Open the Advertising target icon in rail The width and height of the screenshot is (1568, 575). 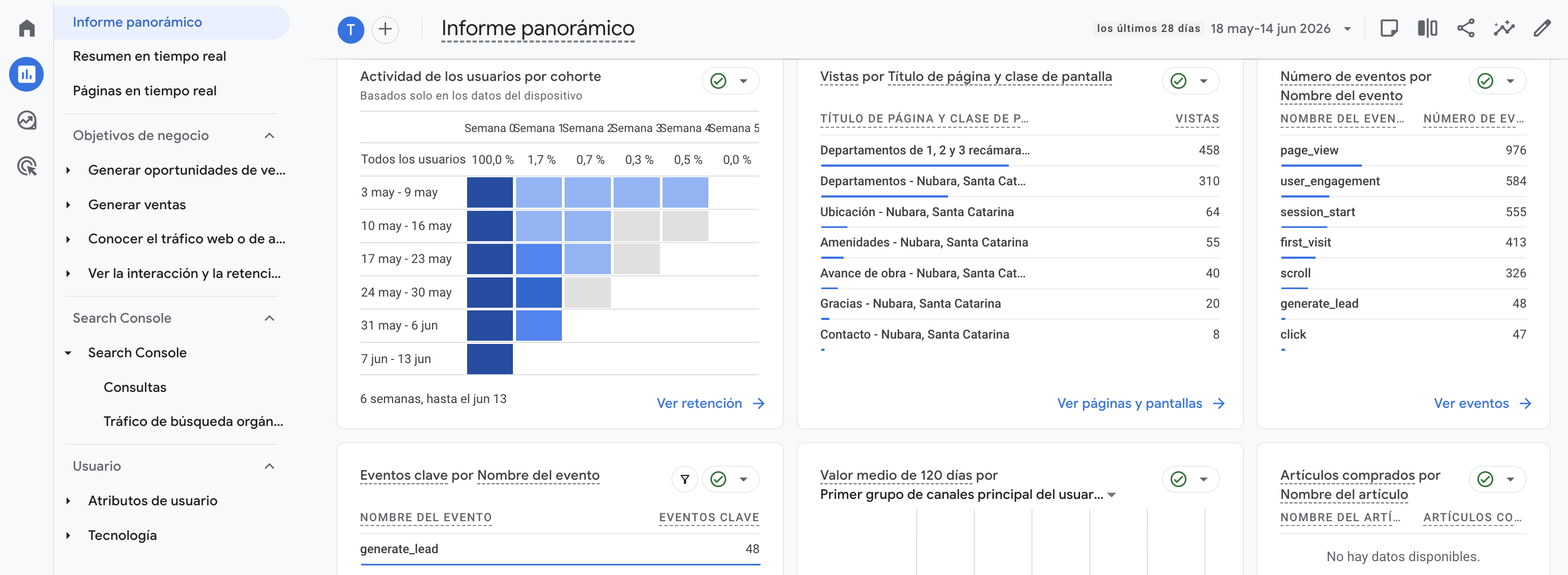point(27,166)
